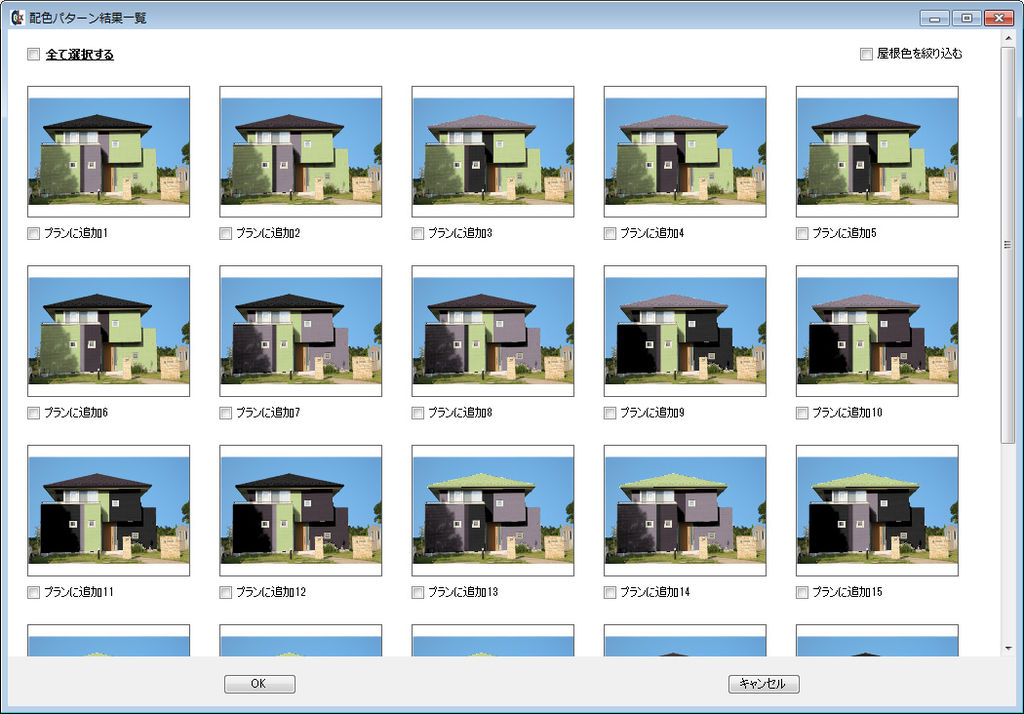Select house thumbnail for pattern 9

click(684, 331)
